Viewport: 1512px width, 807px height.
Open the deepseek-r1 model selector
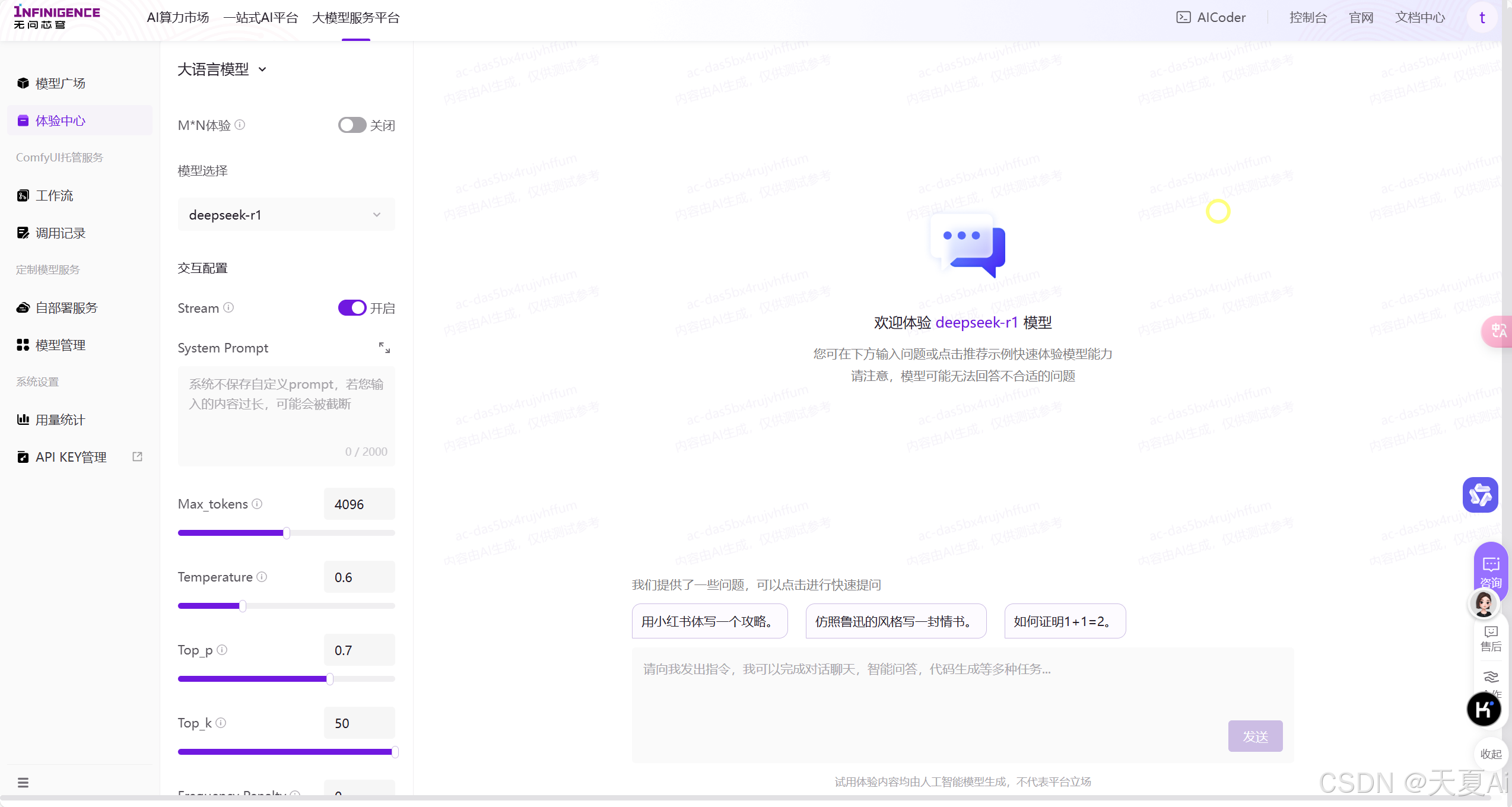coord(286,215)
